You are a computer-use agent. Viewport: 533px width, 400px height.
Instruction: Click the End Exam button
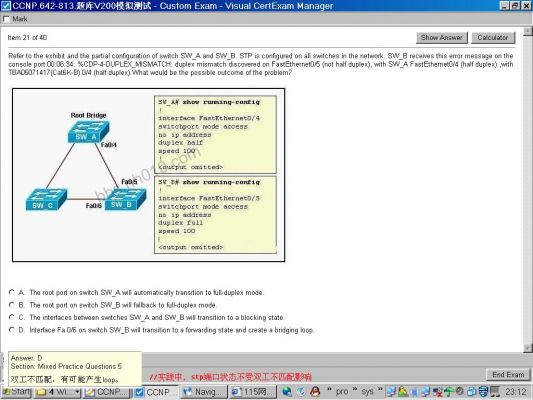pos(508,375)
